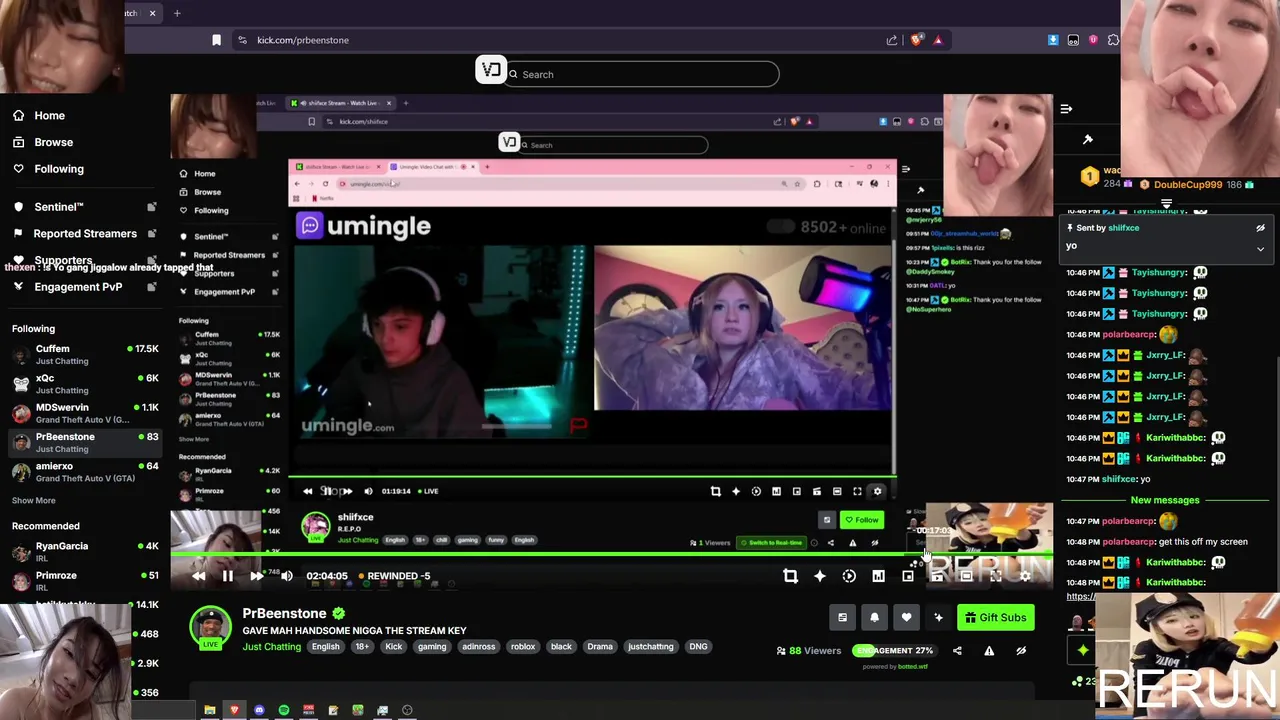Open Browse in the Kick sidebar

(x=54, y=142)
